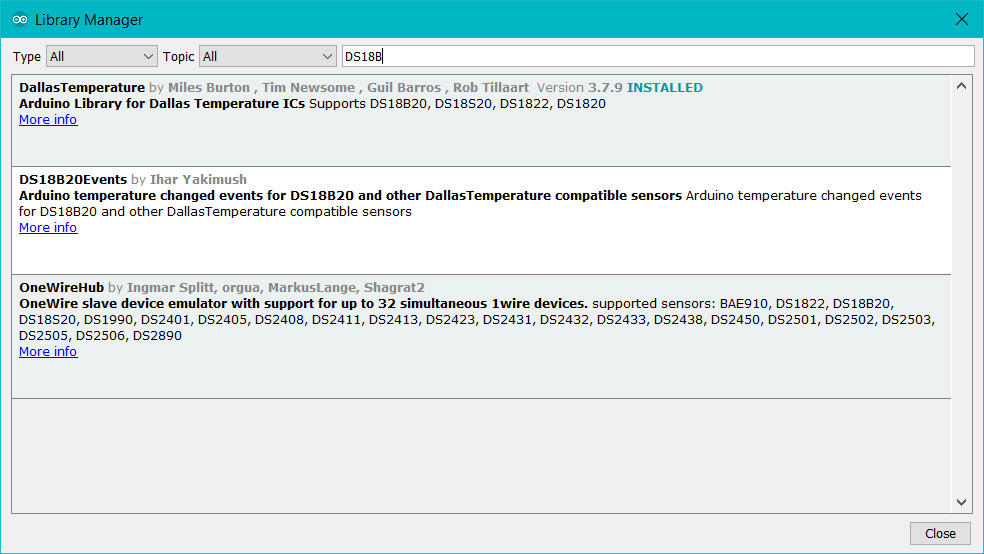Click the scrollbar down arrow
This screenshot has height=554, width=984.
click(961, 502)
